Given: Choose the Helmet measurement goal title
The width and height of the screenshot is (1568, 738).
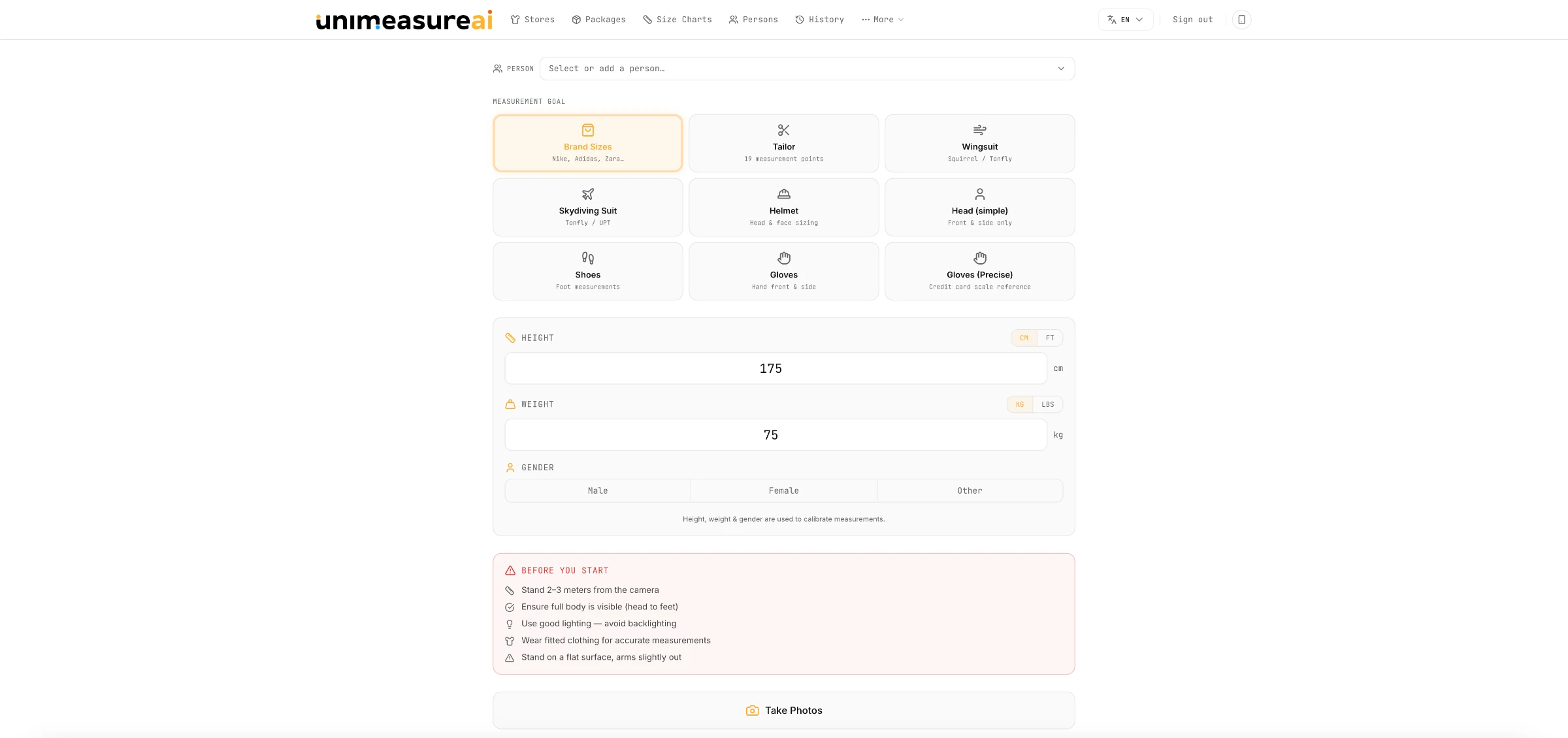Looking at the screenshot, I should pyautogui.click(x=784, y=211).
